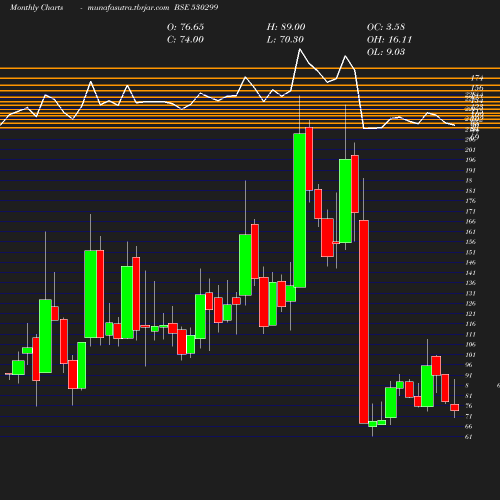The height and width of the screenshot is (500, 500).
Task: Click the tallest green candle near the peak
Action: (300, 210)
